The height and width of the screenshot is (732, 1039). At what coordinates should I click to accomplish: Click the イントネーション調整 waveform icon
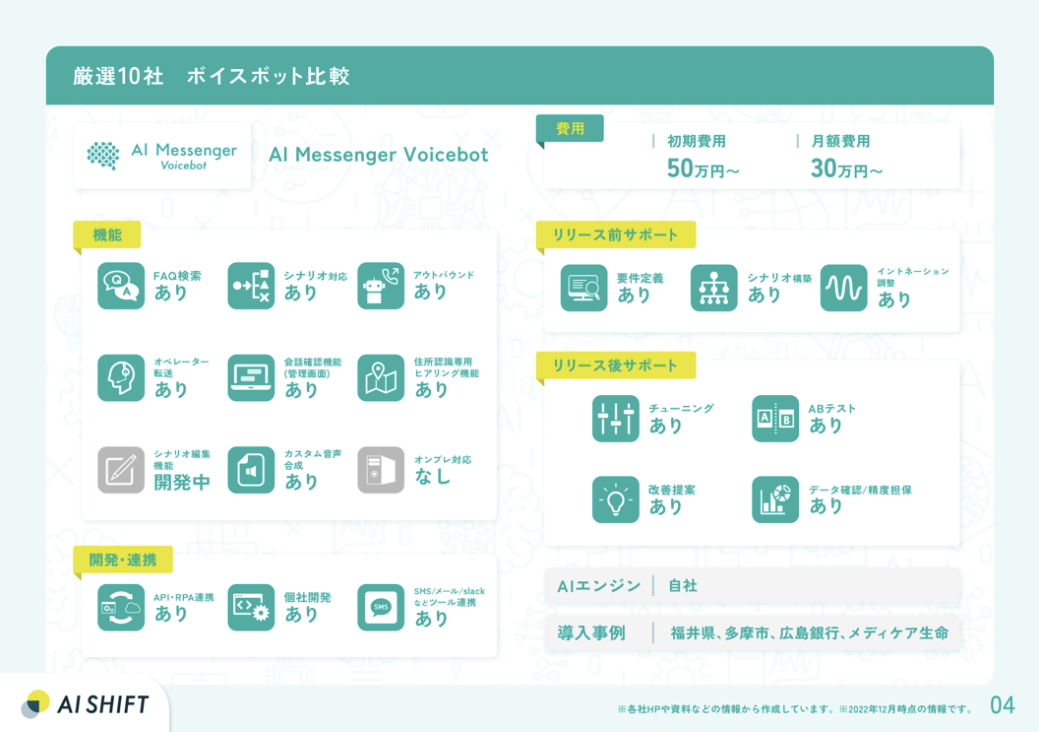pos(844,288)
